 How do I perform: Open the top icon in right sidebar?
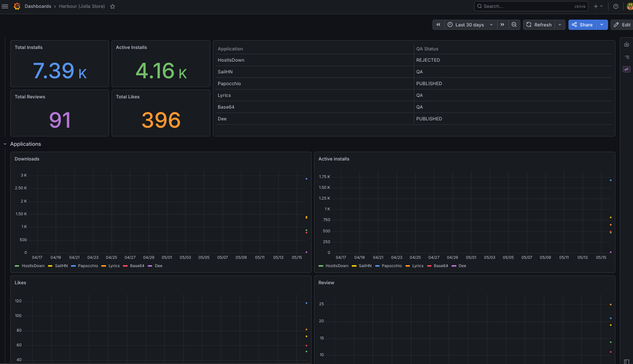[627, 44]
